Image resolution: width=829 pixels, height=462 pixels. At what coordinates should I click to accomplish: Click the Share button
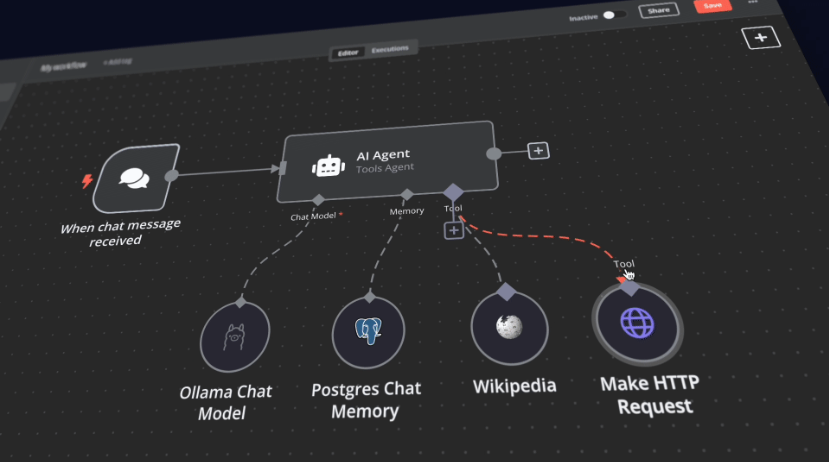click(658, 10)
